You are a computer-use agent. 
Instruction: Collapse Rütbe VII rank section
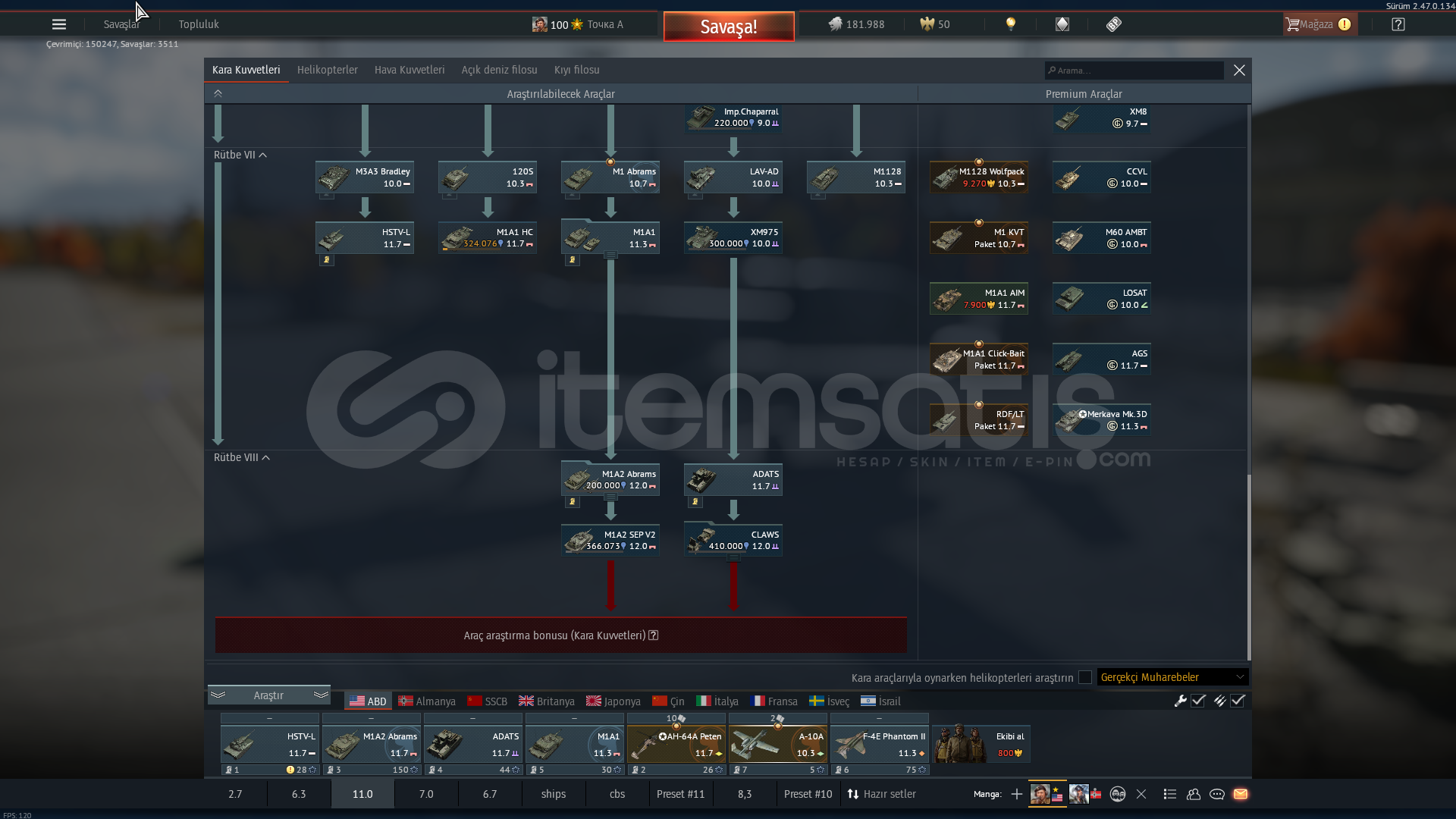coord(240,155)
